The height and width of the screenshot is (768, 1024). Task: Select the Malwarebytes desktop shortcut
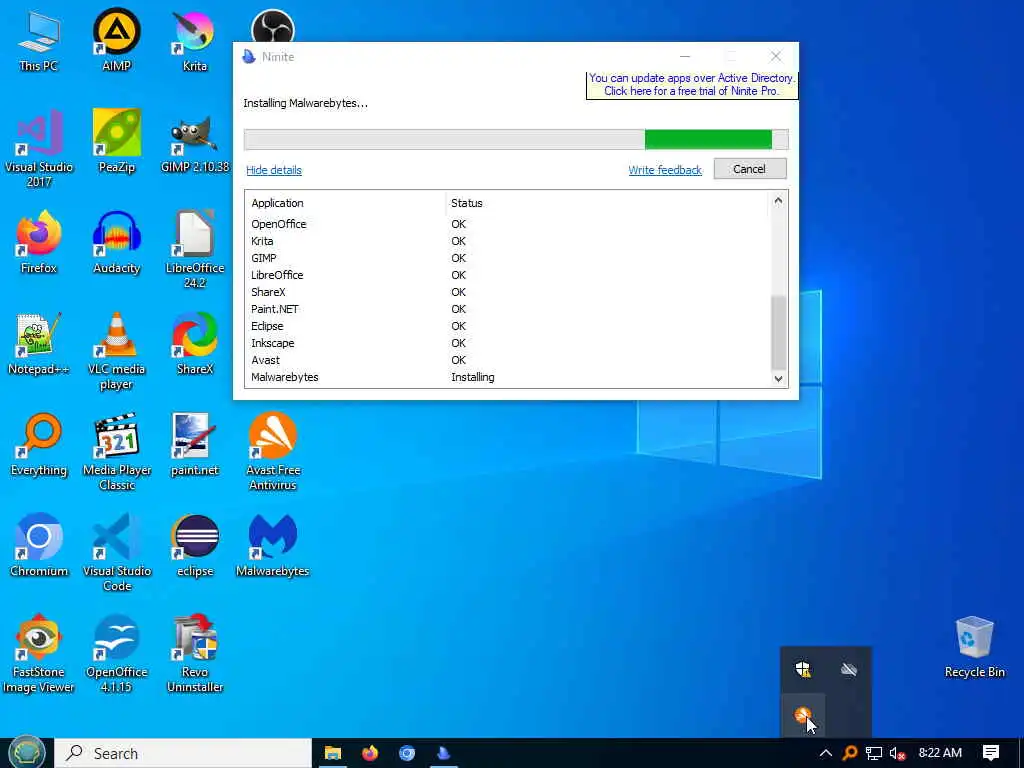(273, 546)
